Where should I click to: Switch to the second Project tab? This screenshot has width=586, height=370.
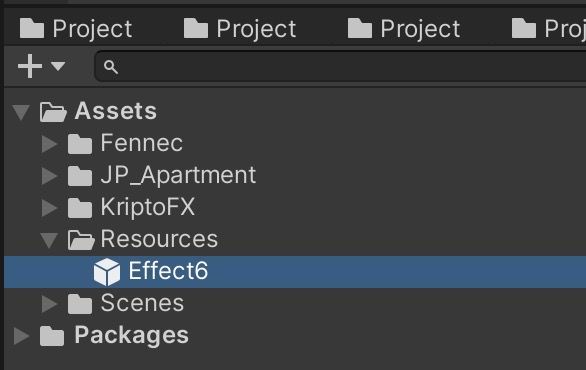click(x=240, y=29)
